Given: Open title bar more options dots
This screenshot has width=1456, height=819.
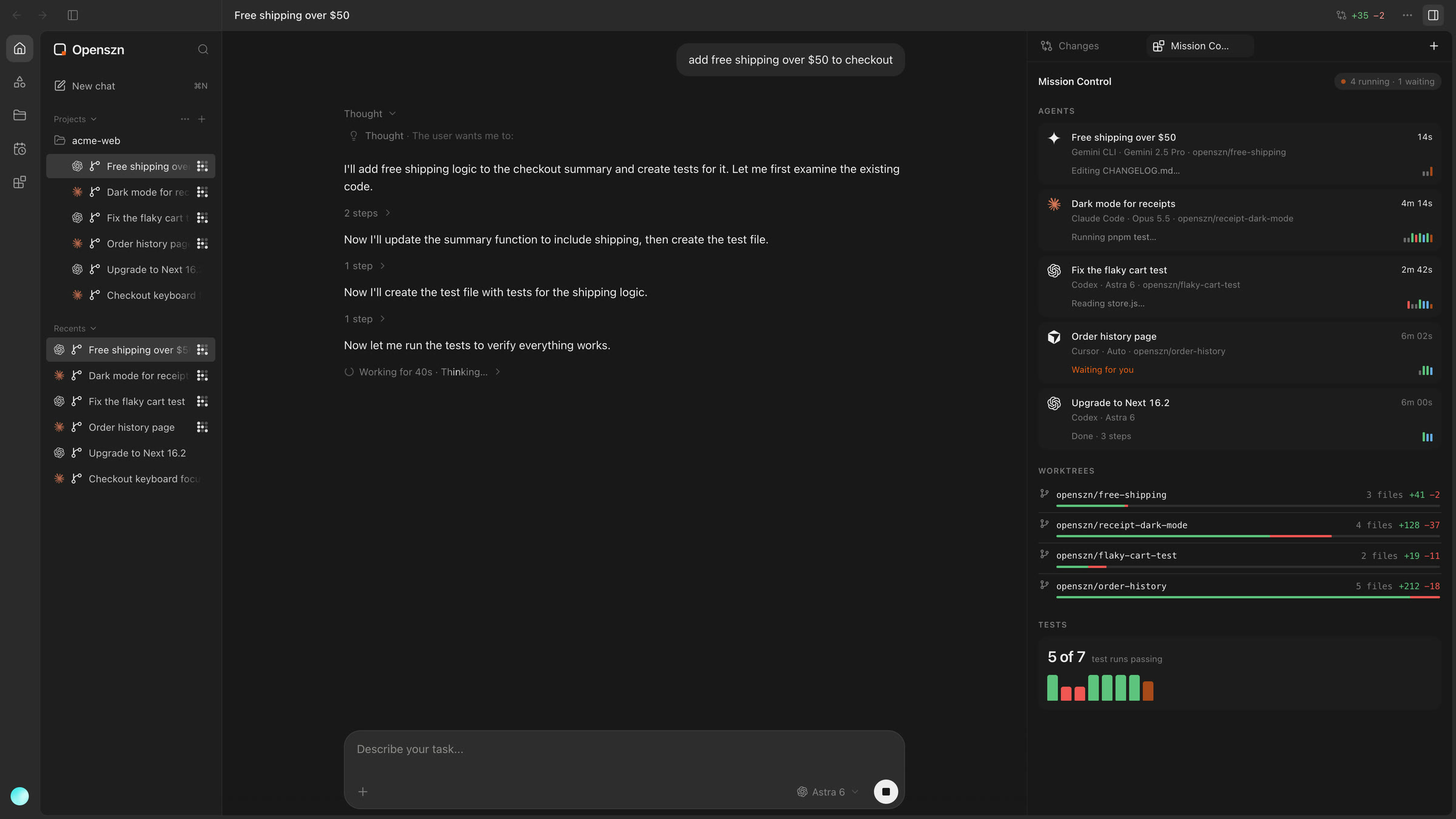Looking at the screenshot, I should (x=1407, y=15).
